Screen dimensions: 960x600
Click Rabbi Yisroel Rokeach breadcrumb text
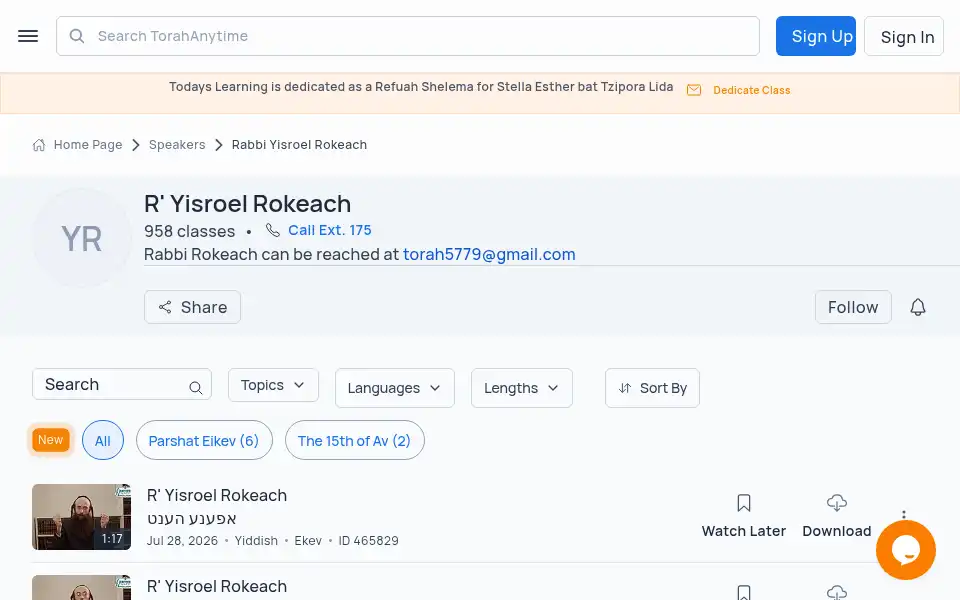click(299, 144)
